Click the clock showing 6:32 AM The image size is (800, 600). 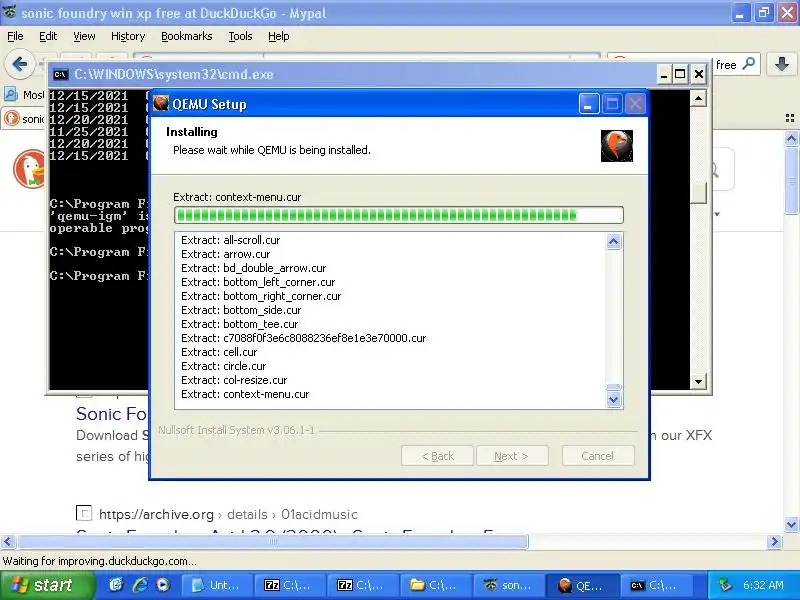point(763,585)
